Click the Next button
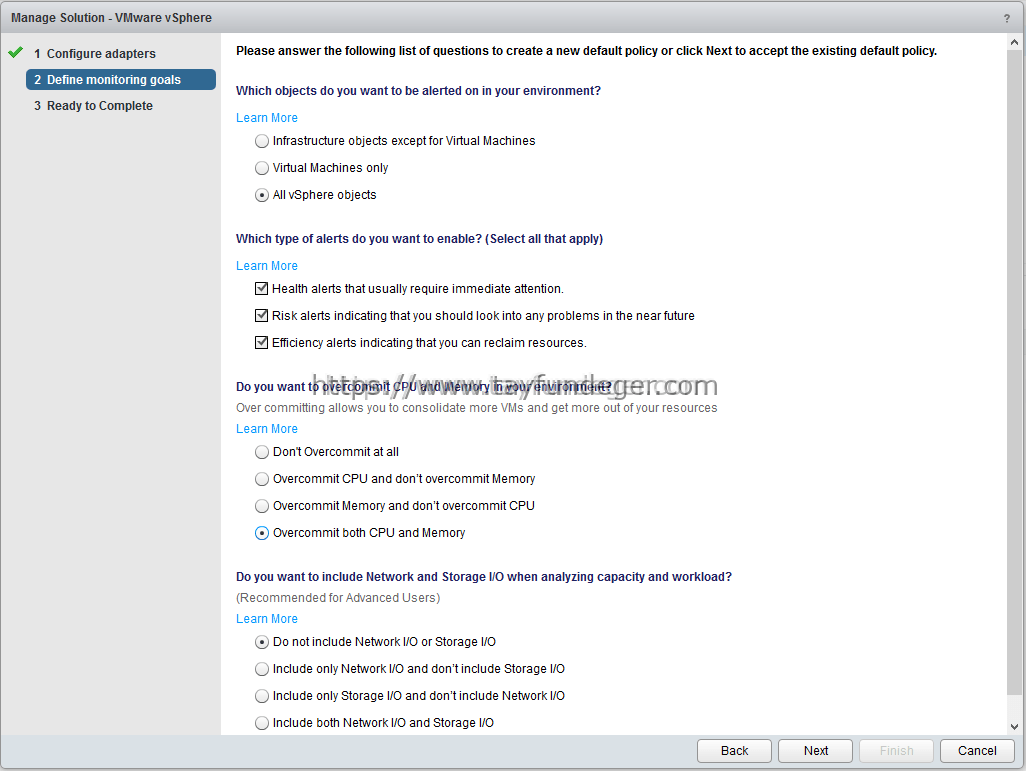The image size is (1026, 771). pos(815,751)
